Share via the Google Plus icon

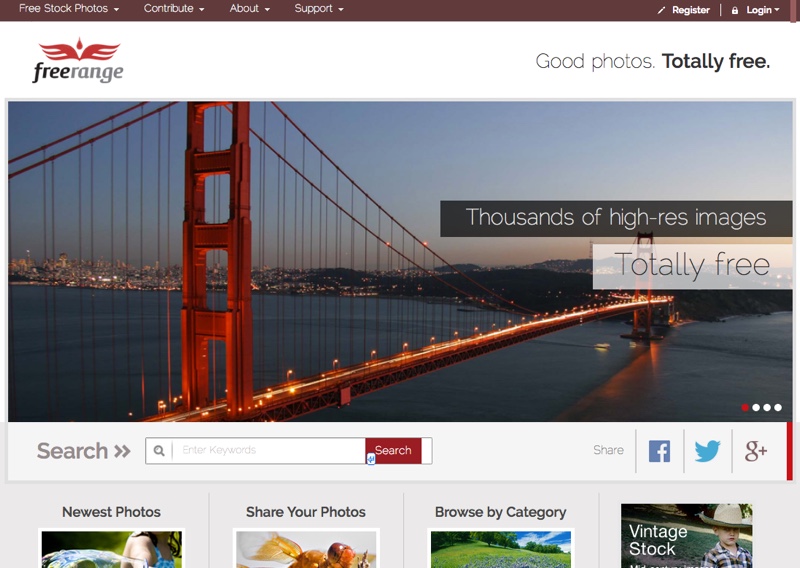(756, 451)
